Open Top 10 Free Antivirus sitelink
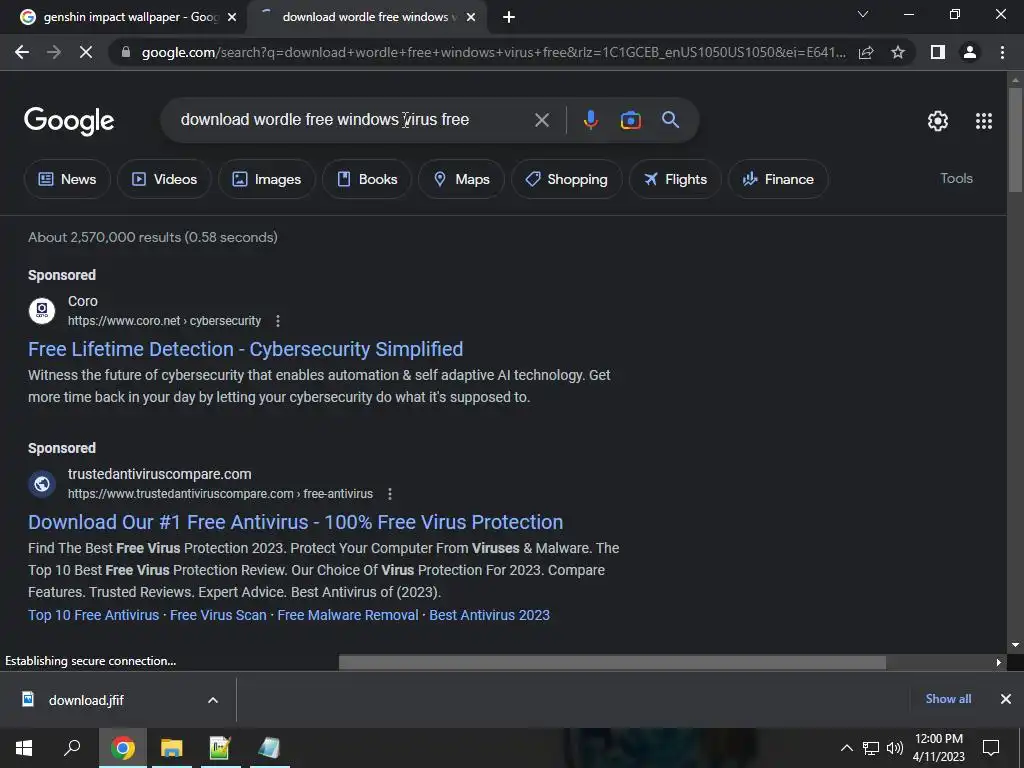 93,615
